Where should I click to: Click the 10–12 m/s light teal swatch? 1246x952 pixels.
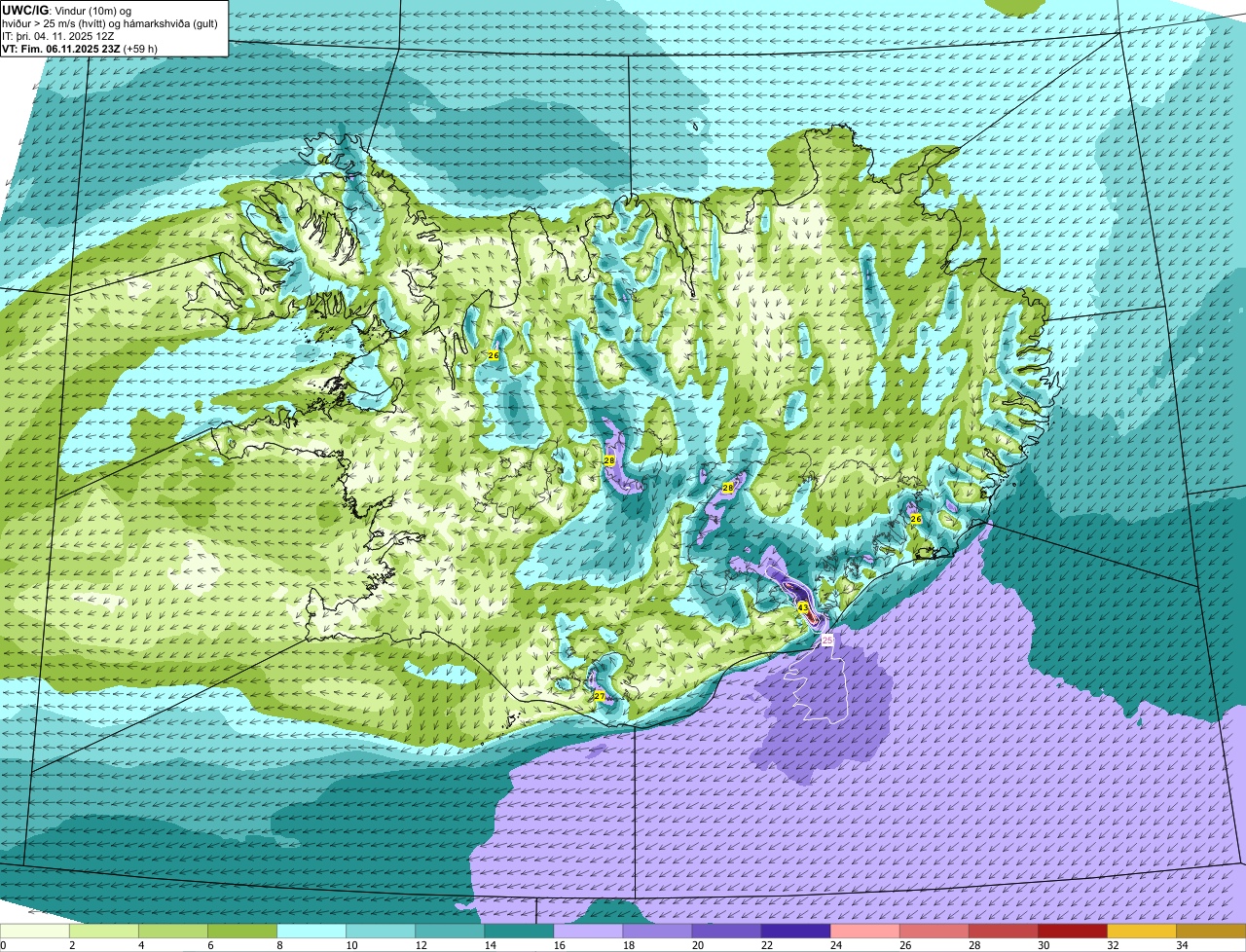[x=381, y=932]
